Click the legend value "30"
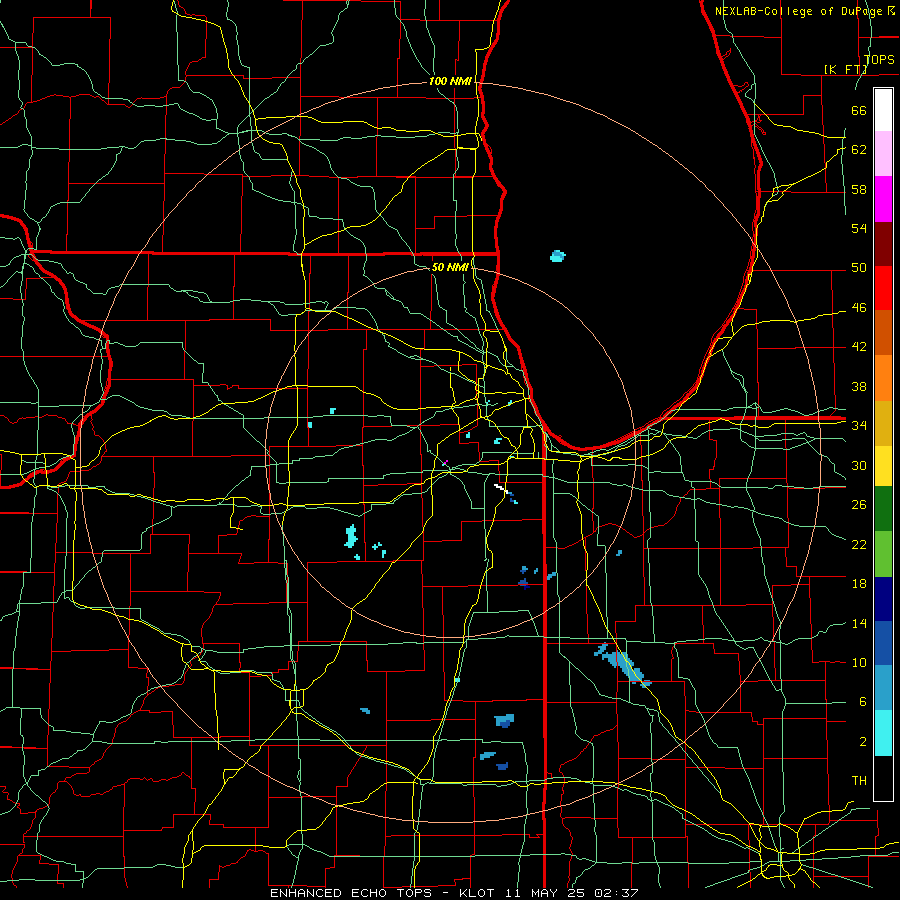This screenshot has height=900, width=900. [859, 465]
